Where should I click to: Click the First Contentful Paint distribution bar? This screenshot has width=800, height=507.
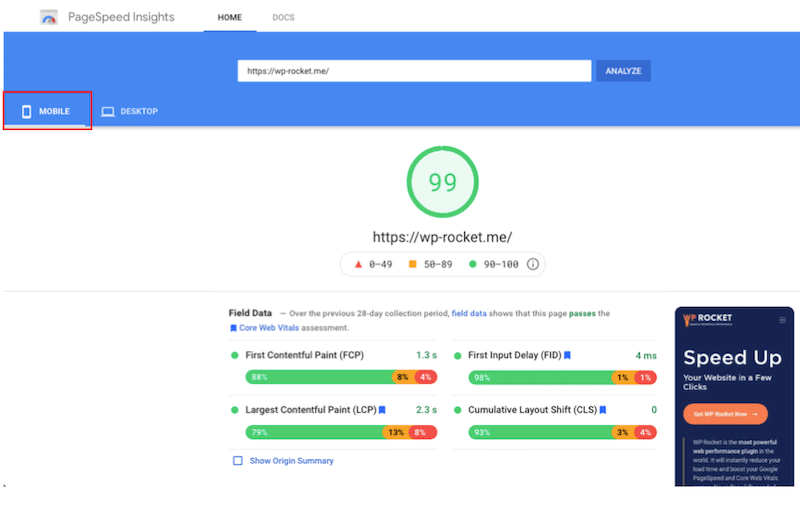coord(341,377)
